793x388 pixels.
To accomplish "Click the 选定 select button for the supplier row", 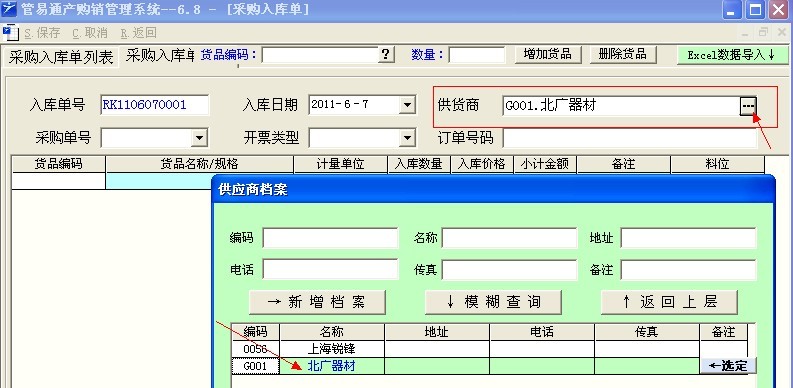I will pyautogui.click(x=728, y=366).
